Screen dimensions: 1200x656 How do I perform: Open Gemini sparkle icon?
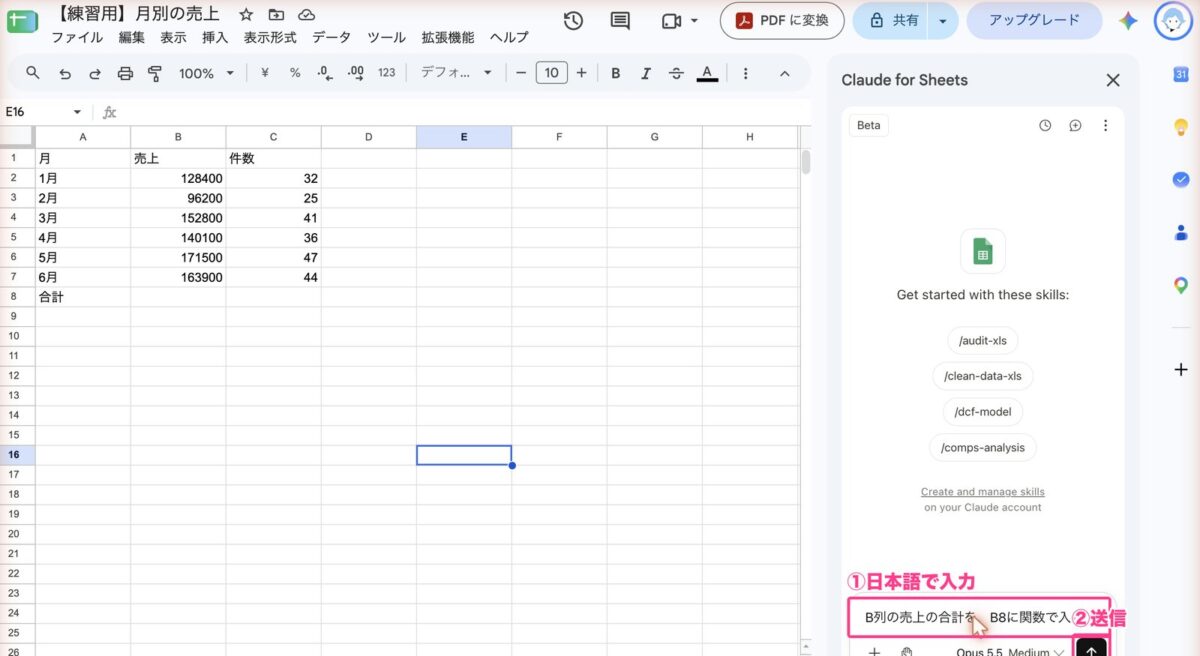[x=1128, y=21]
